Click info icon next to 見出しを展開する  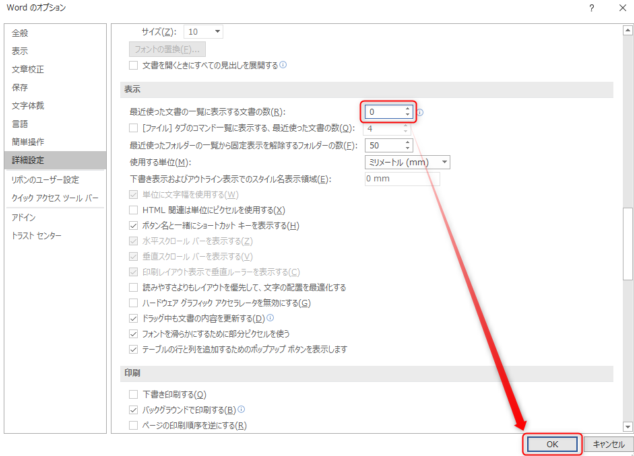tap(283, 65)
